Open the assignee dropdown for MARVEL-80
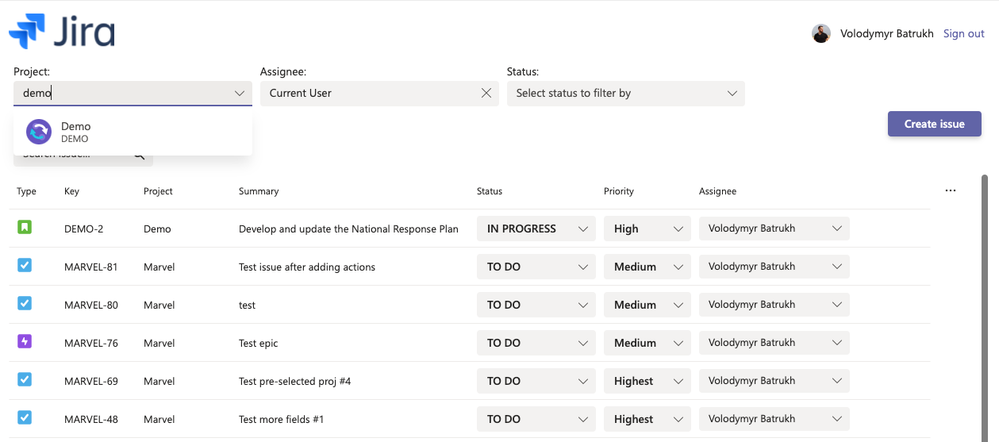The image size is (999, 442). tap(774, 305)
